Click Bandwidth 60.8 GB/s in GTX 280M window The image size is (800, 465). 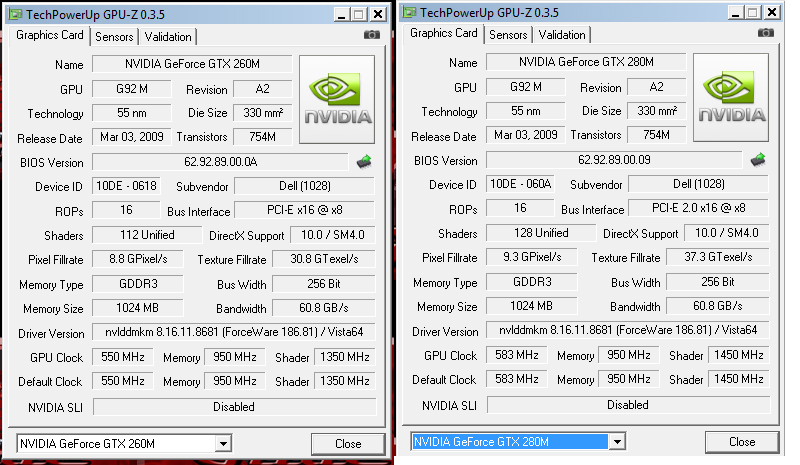718,306
